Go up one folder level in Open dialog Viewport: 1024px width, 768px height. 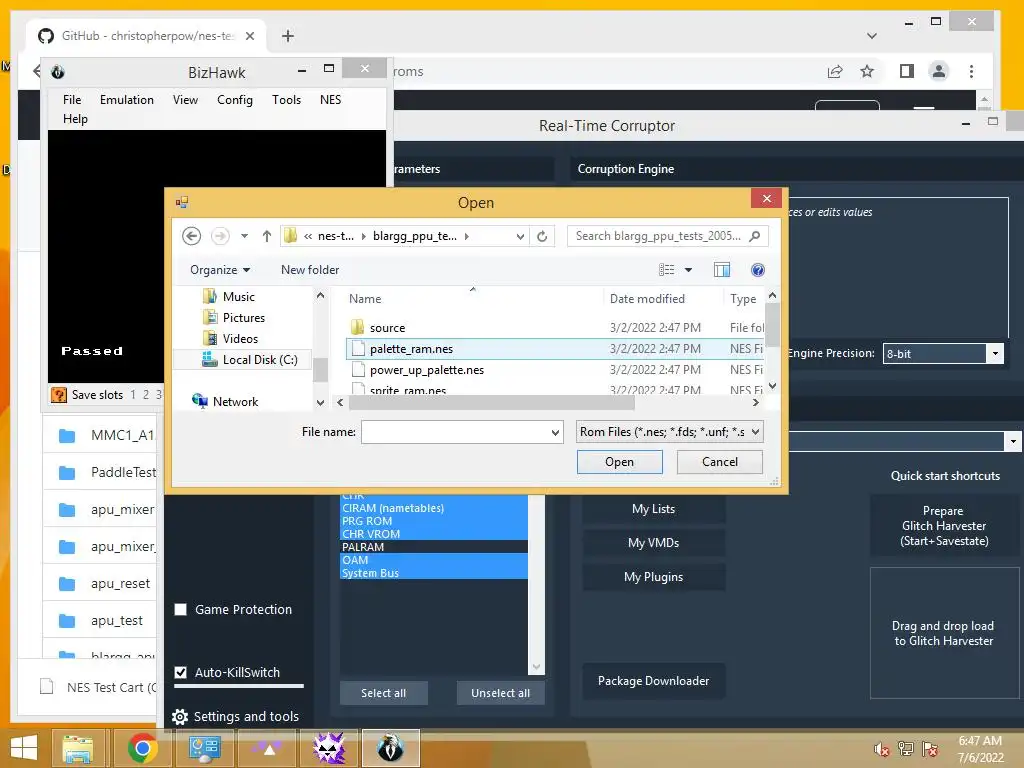click(x=266, y=236)
